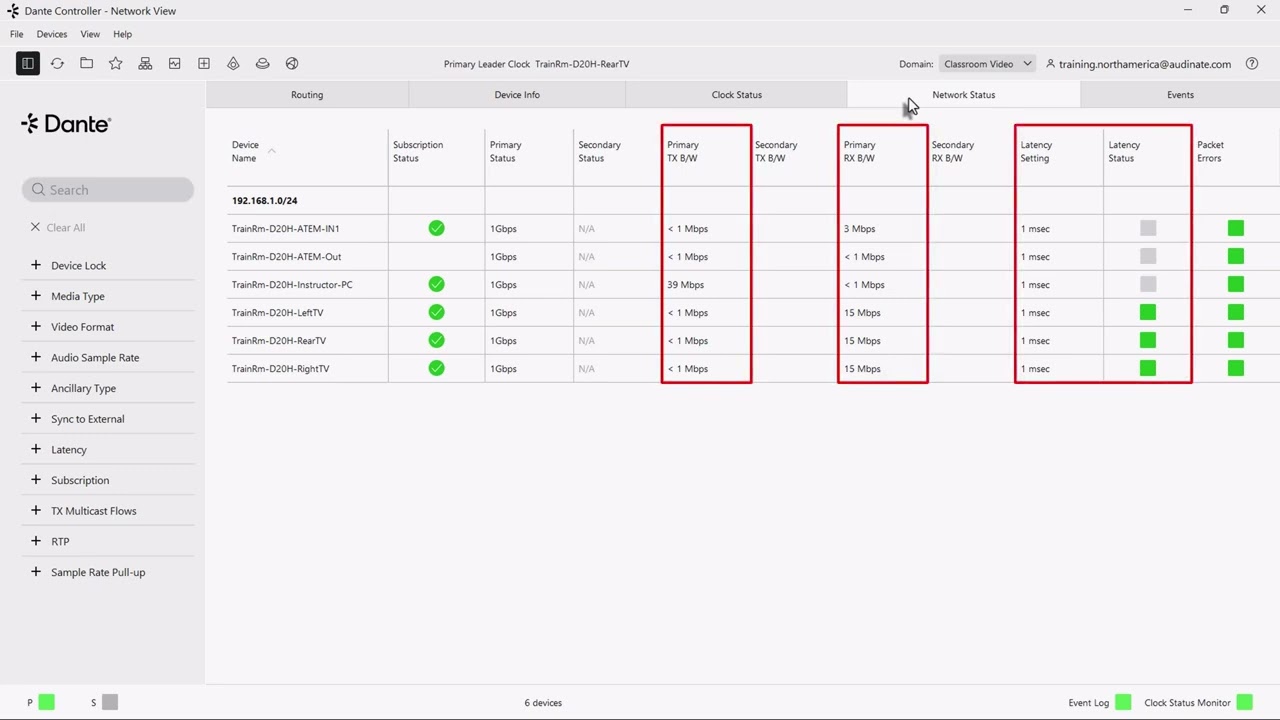Click the Event Log green indicator

(1123, 702)
